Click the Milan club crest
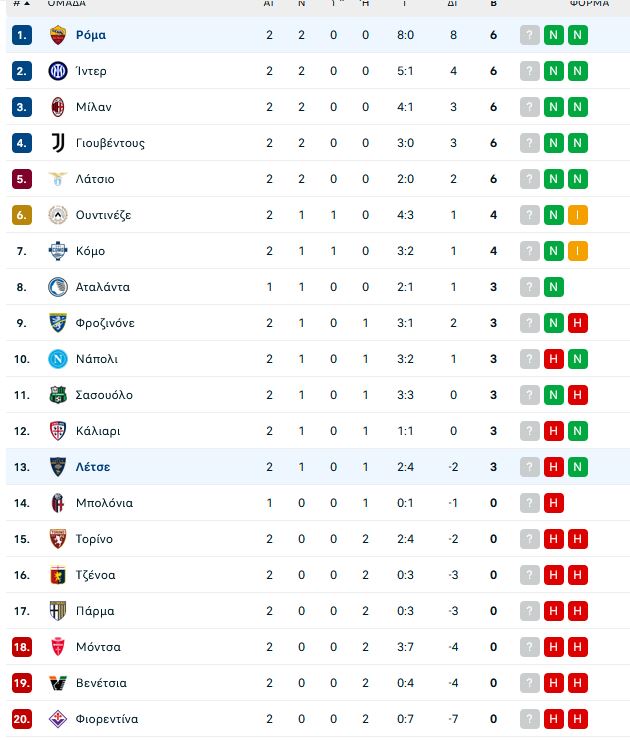Viewport: 630px width, 740px height. (x=58, y=107)
